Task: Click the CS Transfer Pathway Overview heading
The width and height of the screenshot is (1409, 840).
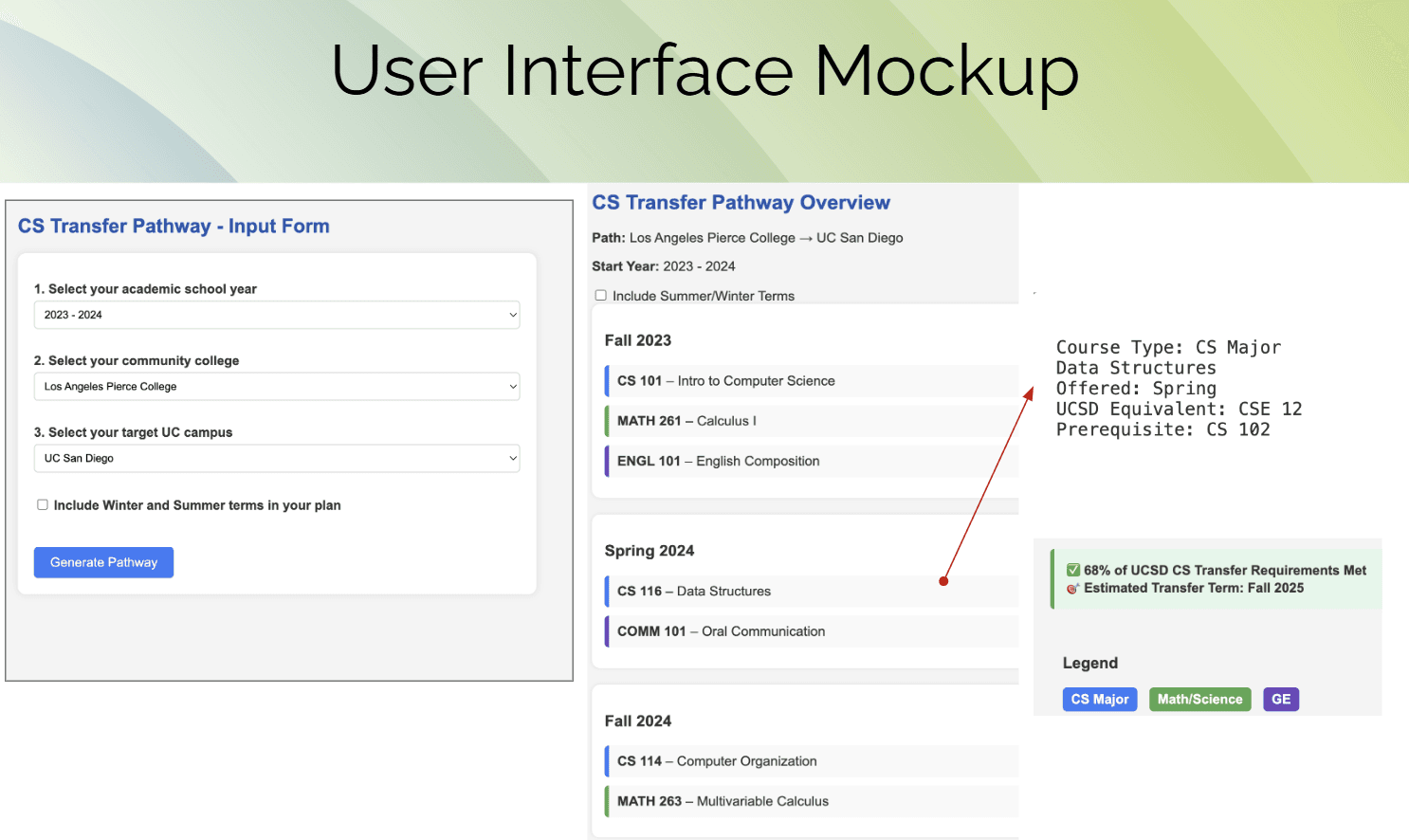Action: point(741,203)
